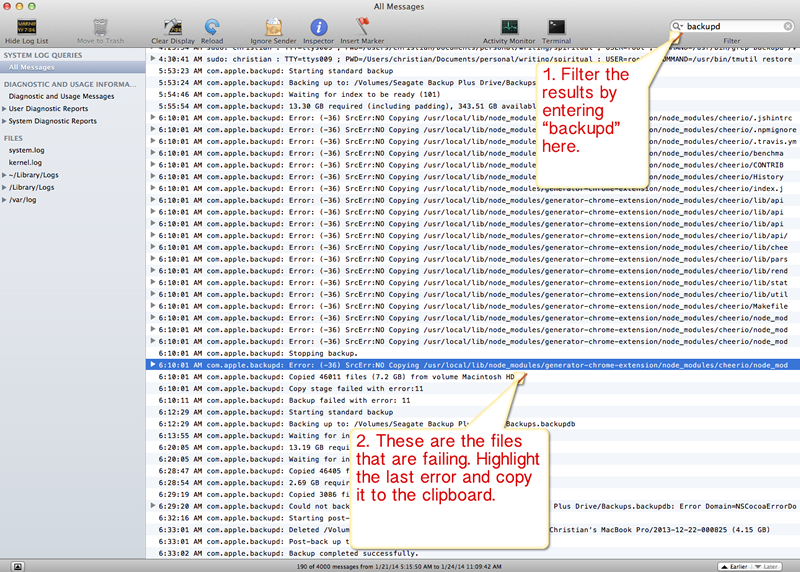Click the magnifier icon in Filter field
The image size is (800, 572).
[678, 26]
